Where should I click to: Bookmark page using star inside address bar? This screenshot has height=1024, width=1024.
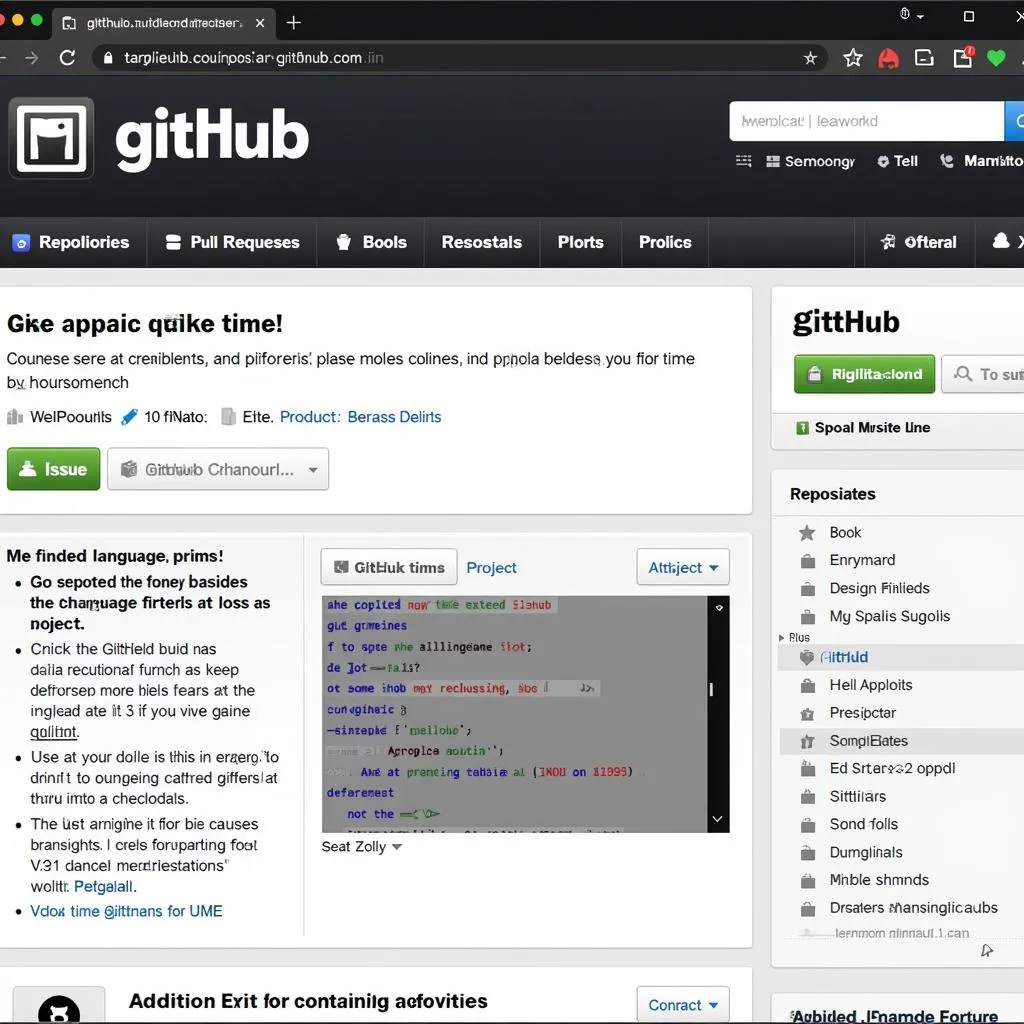[810, 58]
